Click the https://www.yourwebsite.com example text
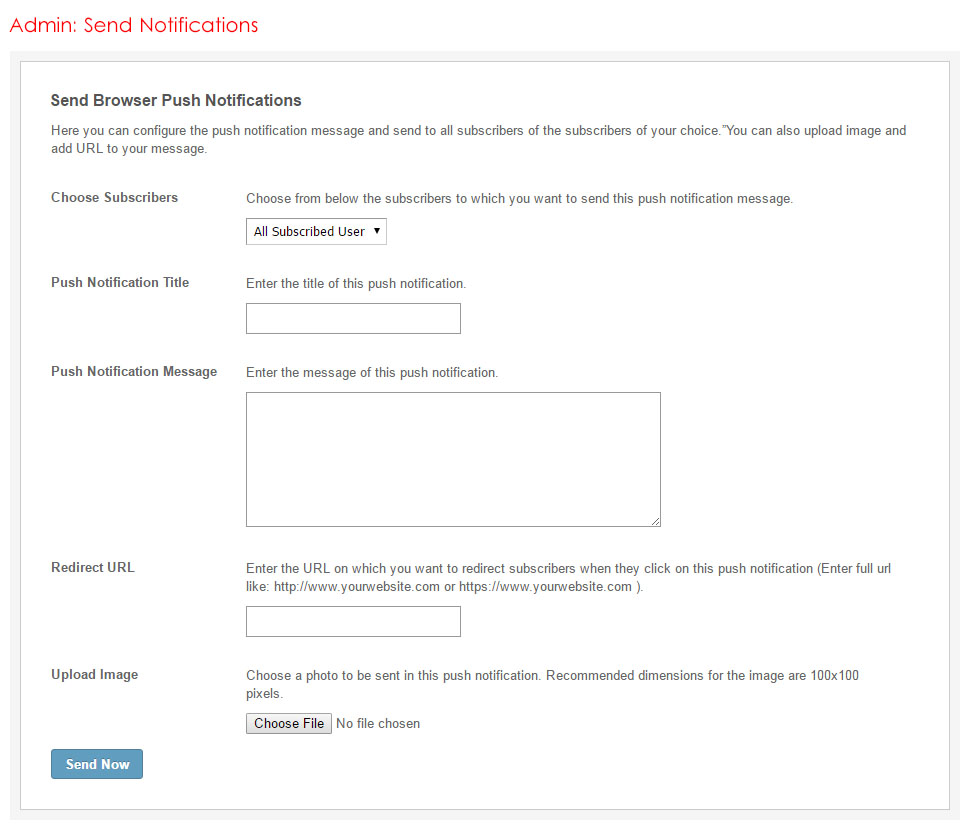The width and height of the screenshot is (971, 831). [545, 586]
